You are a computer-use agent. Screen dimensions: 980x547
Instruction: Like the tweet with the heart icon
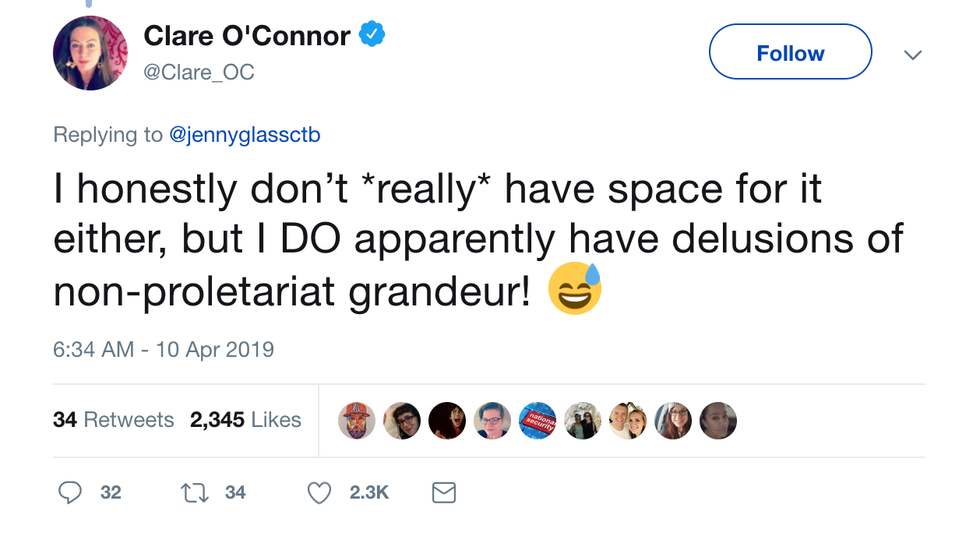[x=319, y=492]
